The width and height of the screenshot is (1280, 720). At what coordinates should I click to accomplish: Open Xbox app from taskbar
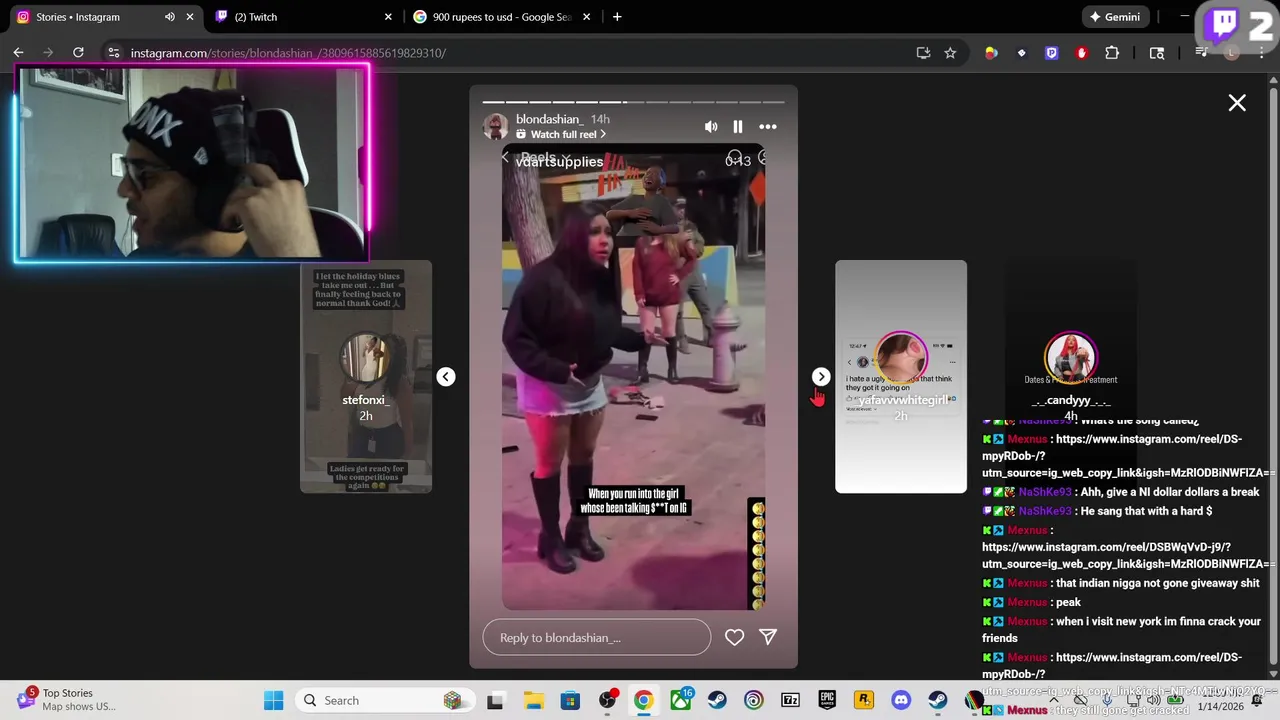(680, 701)
